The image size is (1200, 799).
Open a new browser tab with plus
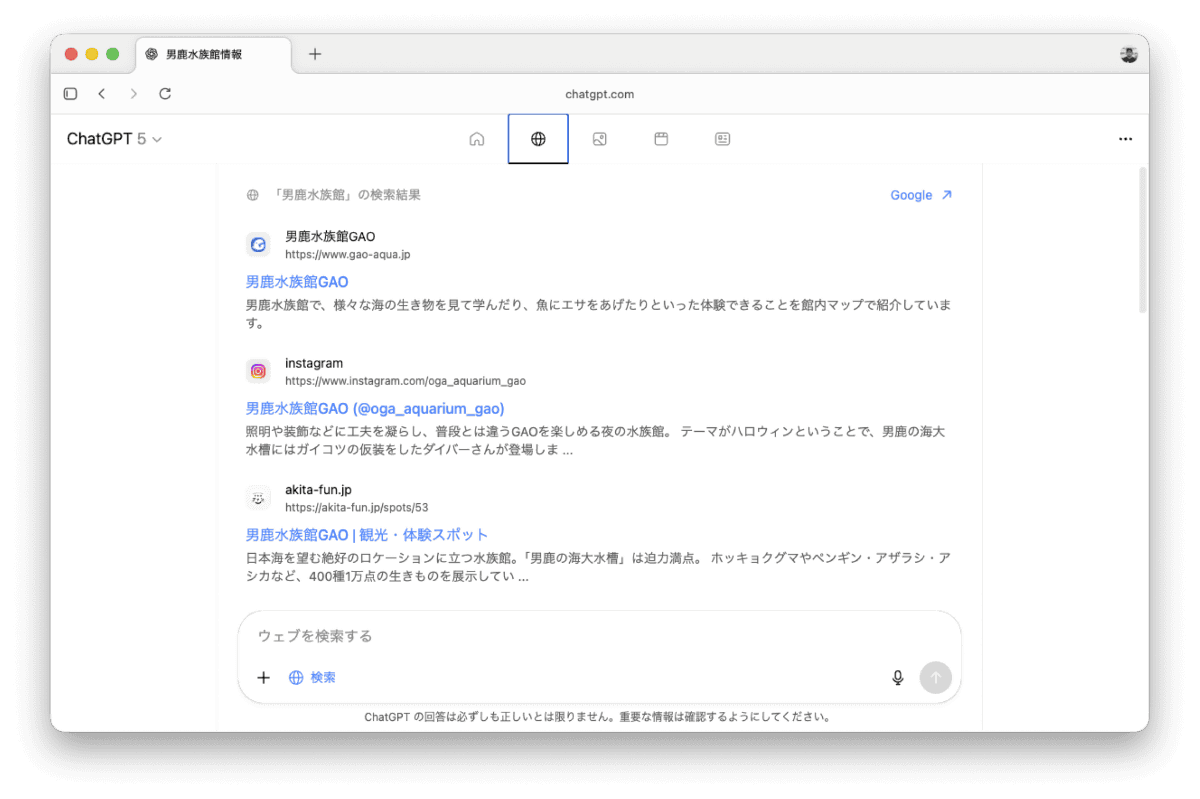click(x=315, y=54)
